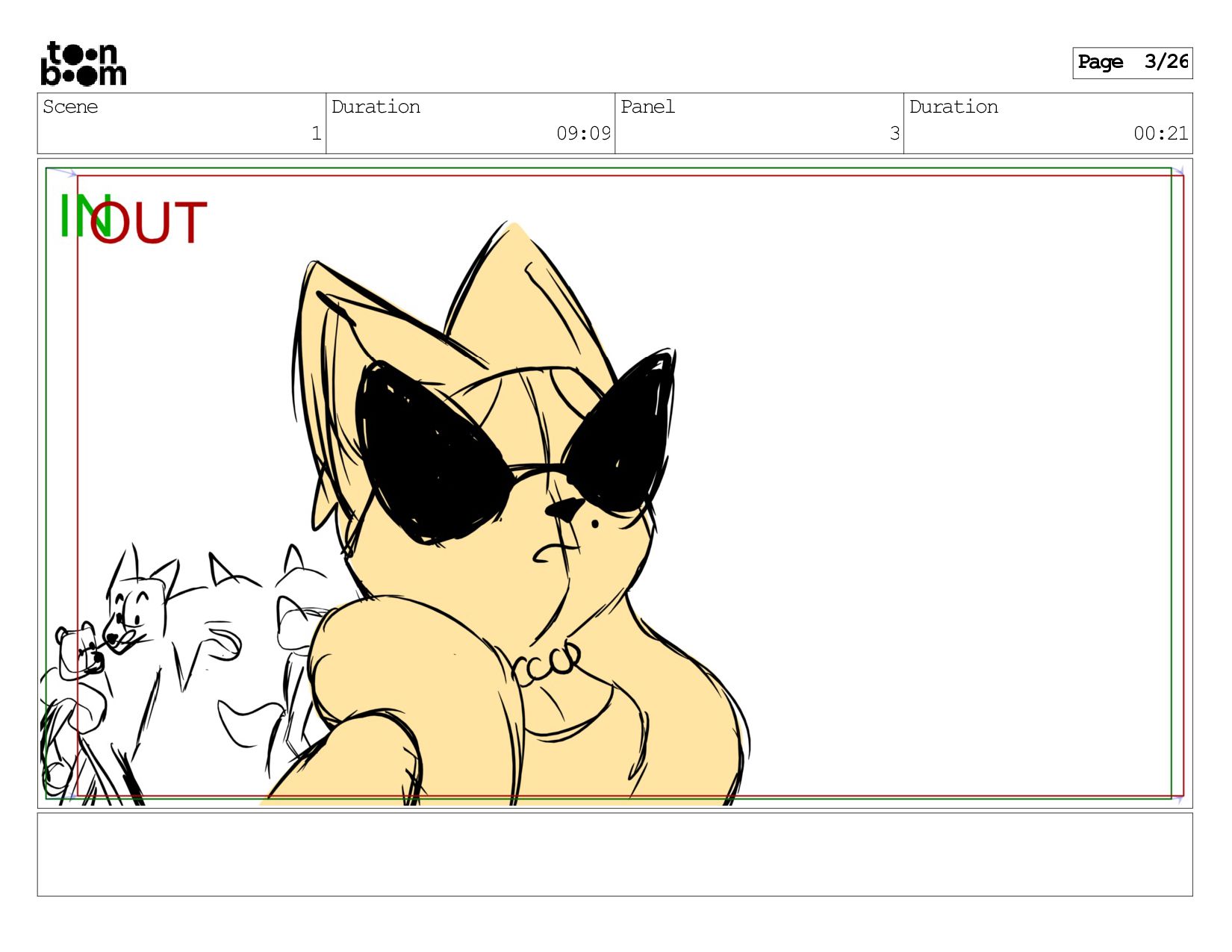Click the scene number value 1
This screenshot has height=952, width=1232.
pyautogui.click(x=316, y=134)
